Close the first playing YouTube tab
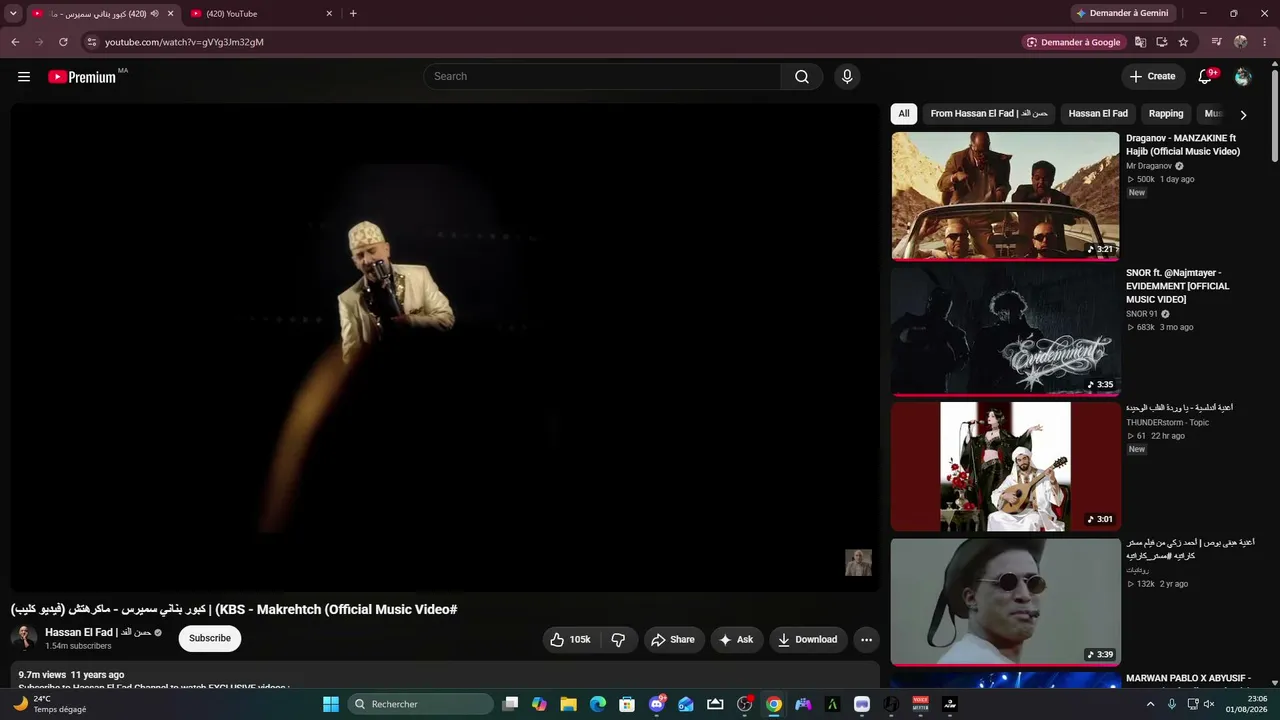 [170, 14]
